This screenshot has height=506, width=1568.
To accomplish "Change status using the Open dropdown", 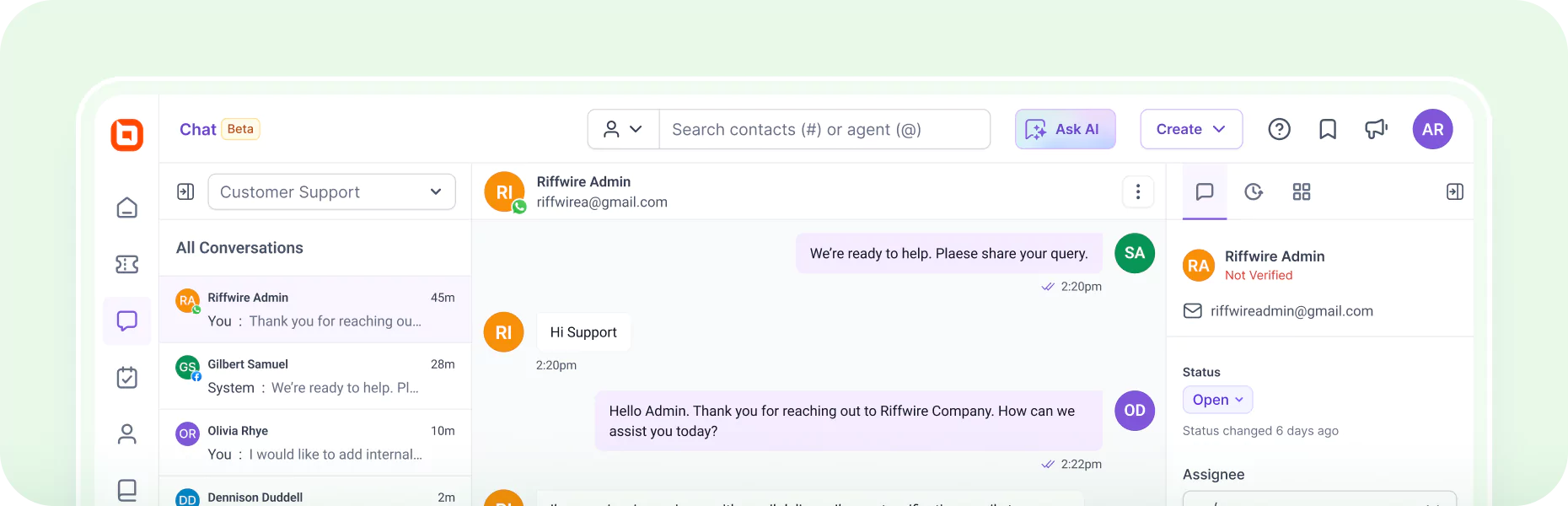I will [x=1216, y=399].
